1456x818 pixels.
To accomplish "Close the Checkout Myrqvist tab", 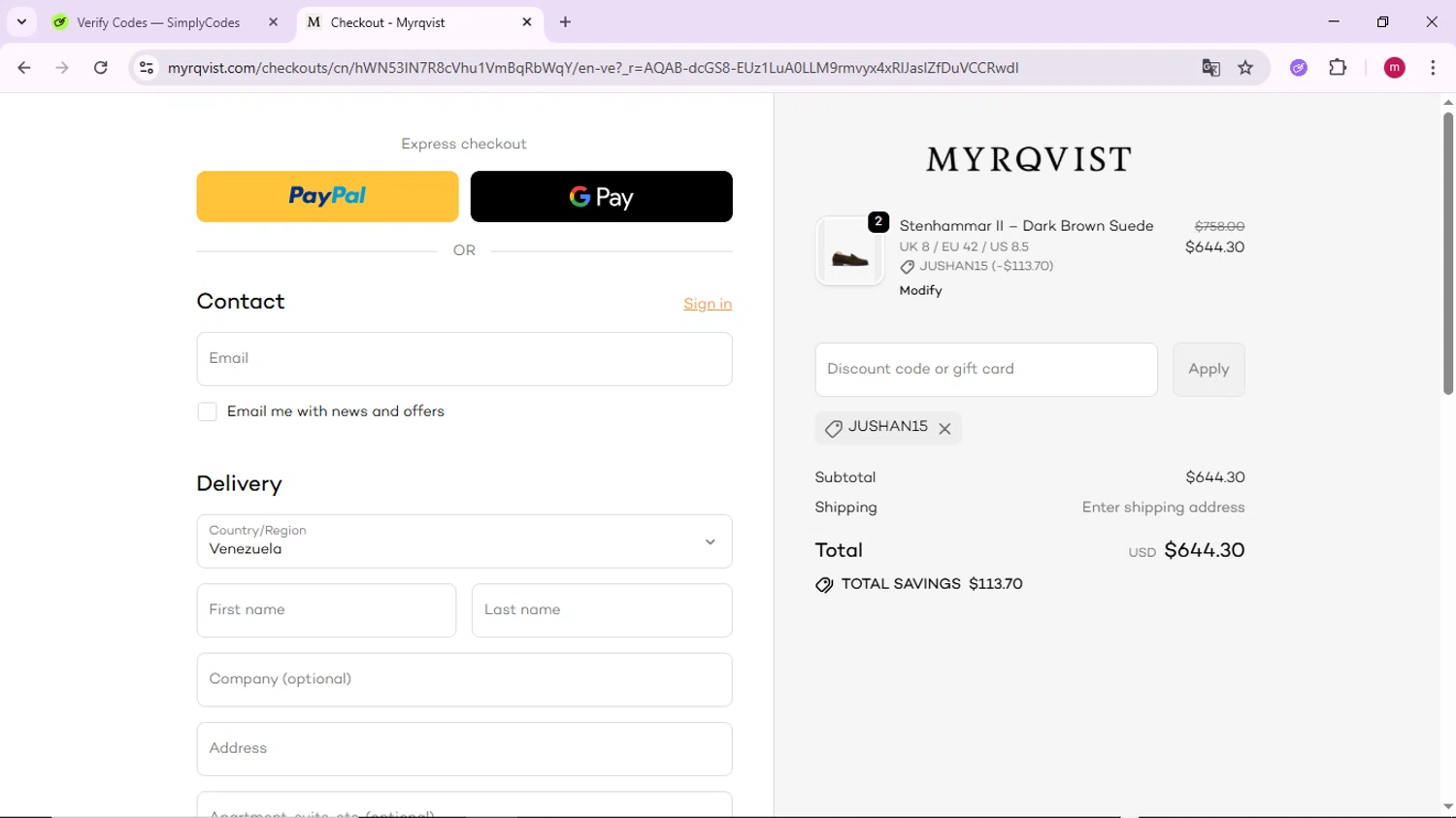I will (x=527, y=22).
